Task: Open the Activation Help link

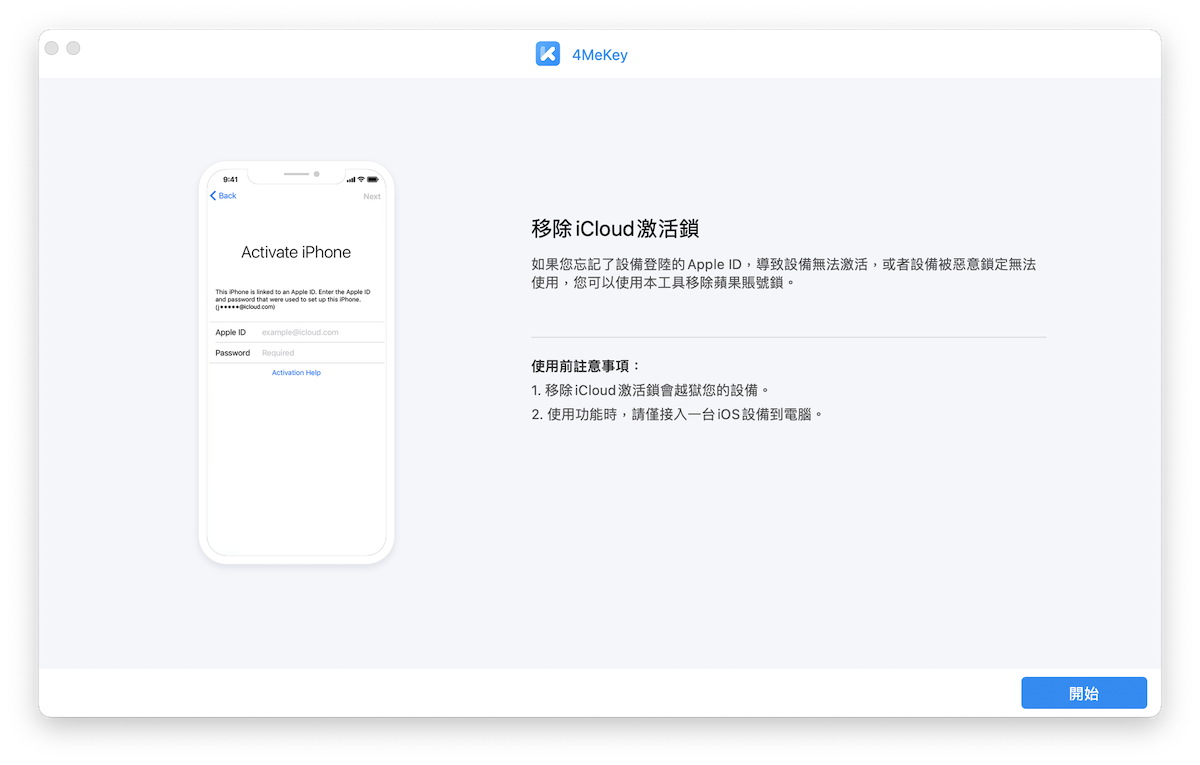Action: [296, 373]
